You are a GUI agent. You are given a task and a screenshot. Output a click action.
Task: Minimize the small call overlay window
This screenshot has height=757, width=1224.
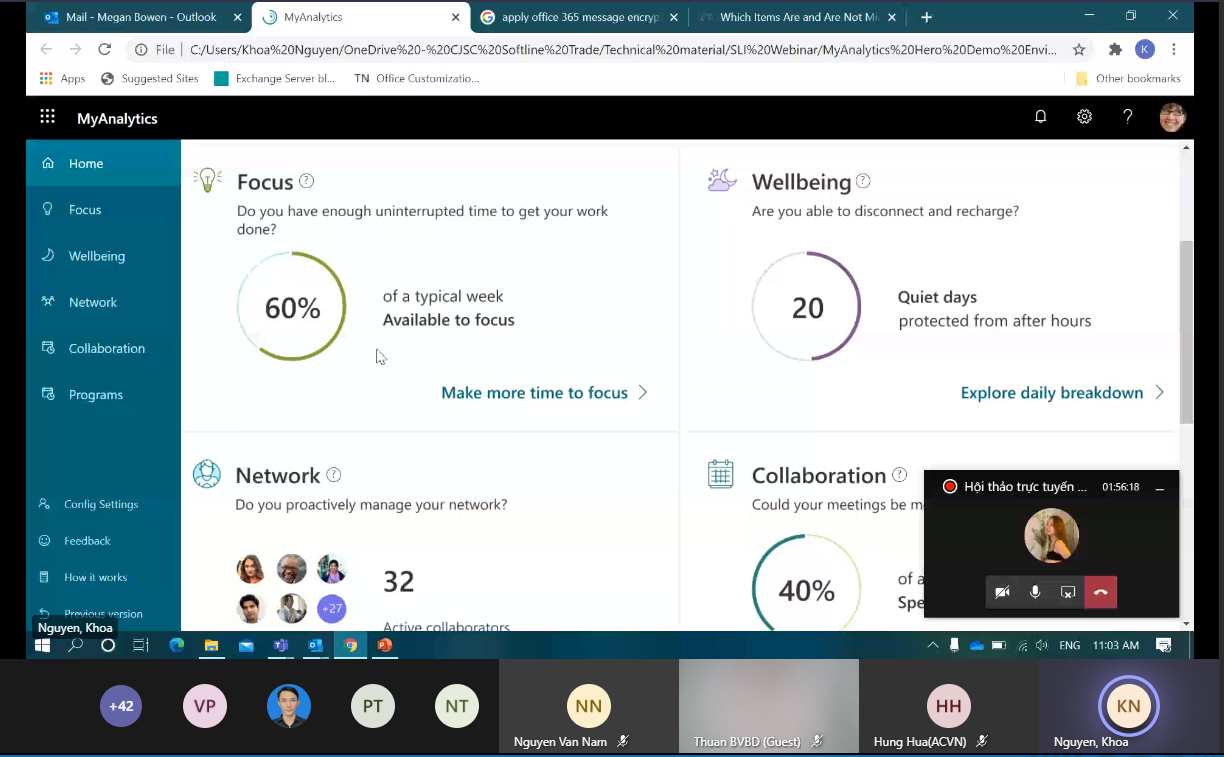[1160, 487]
